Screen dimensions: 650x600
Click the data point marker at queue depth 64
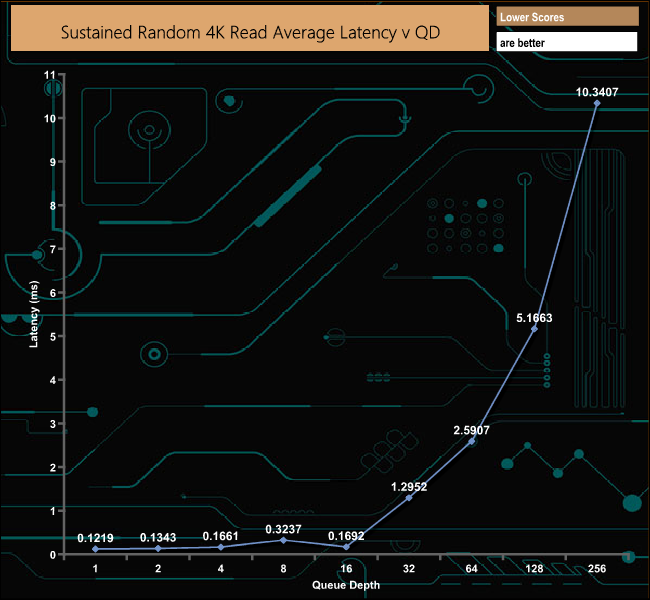point(472,441)
